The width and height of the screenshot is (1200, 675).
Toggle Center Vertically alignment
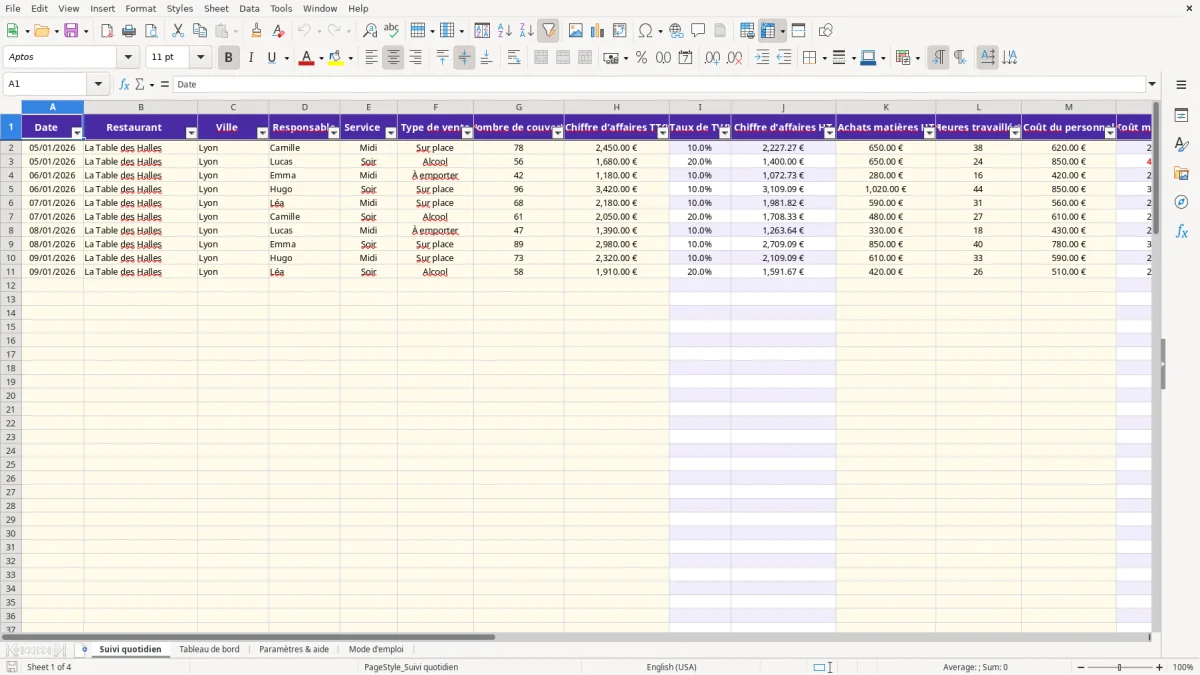pos(464,58)
